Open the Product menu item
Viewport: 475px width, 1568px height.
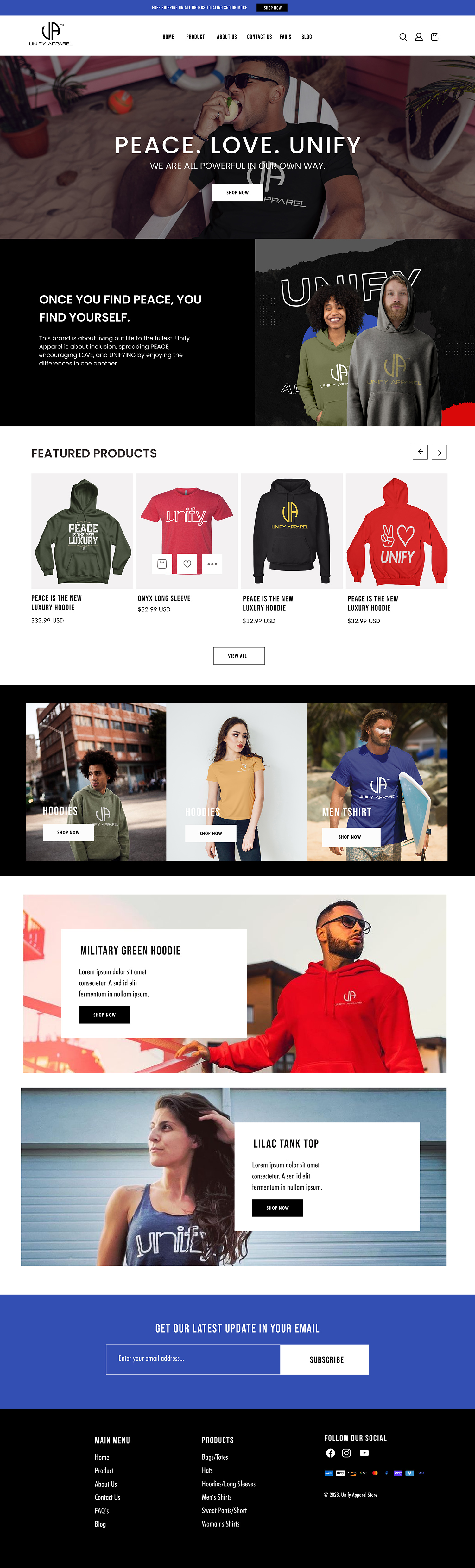pos(195,37)
